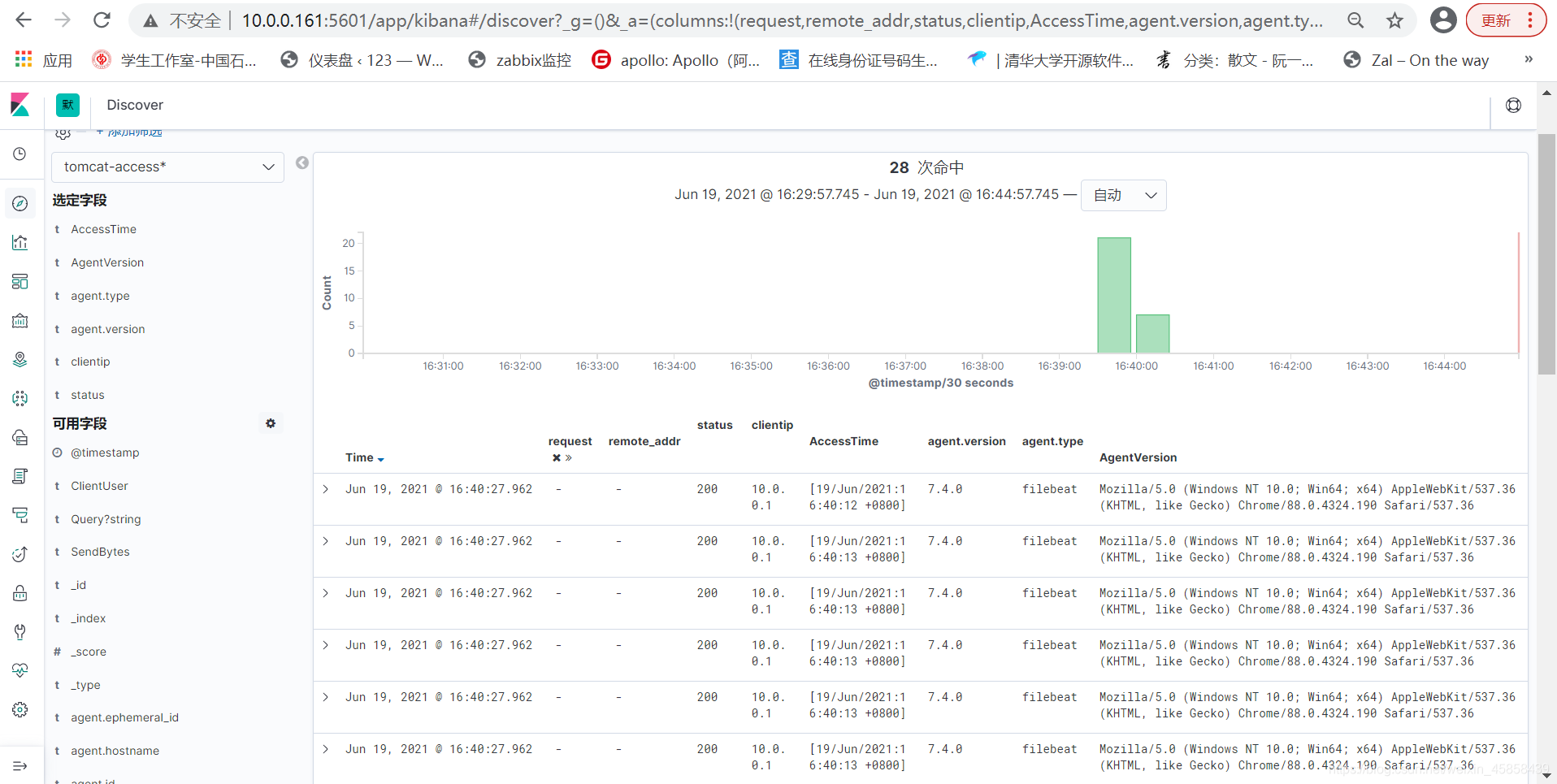Expand the second log row with AccessTime 6:40:13
Viewport: 1557px width, 784px height.
(326, 541)
